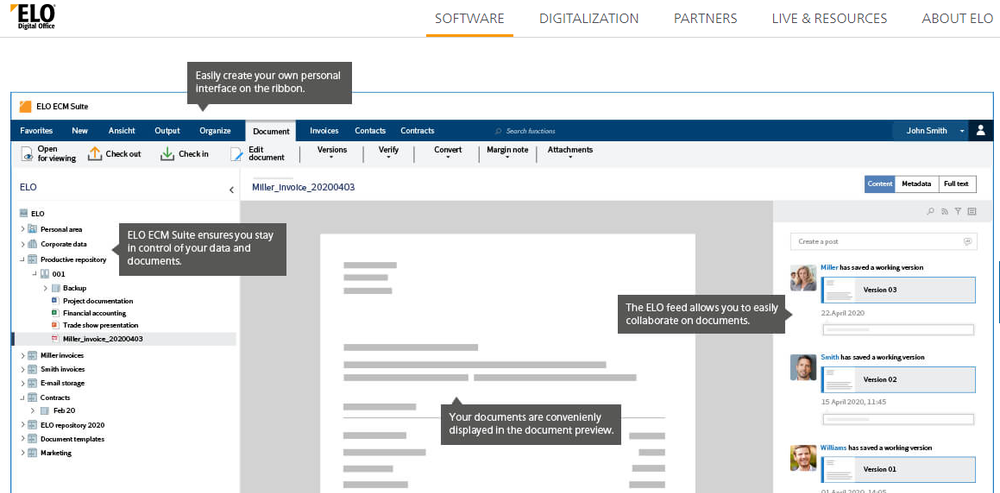Collapse the 001 folder

(34, 274)
